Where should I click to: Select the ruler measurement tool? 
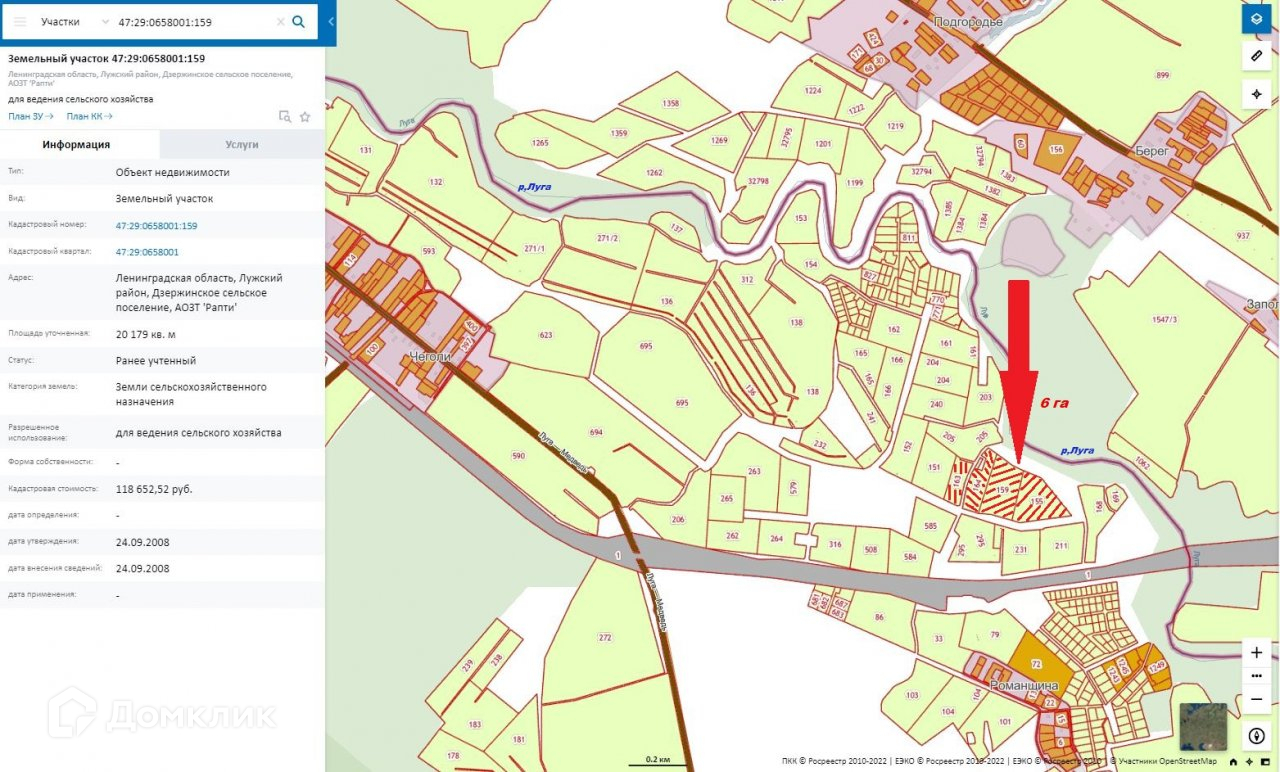point(1256,56)
